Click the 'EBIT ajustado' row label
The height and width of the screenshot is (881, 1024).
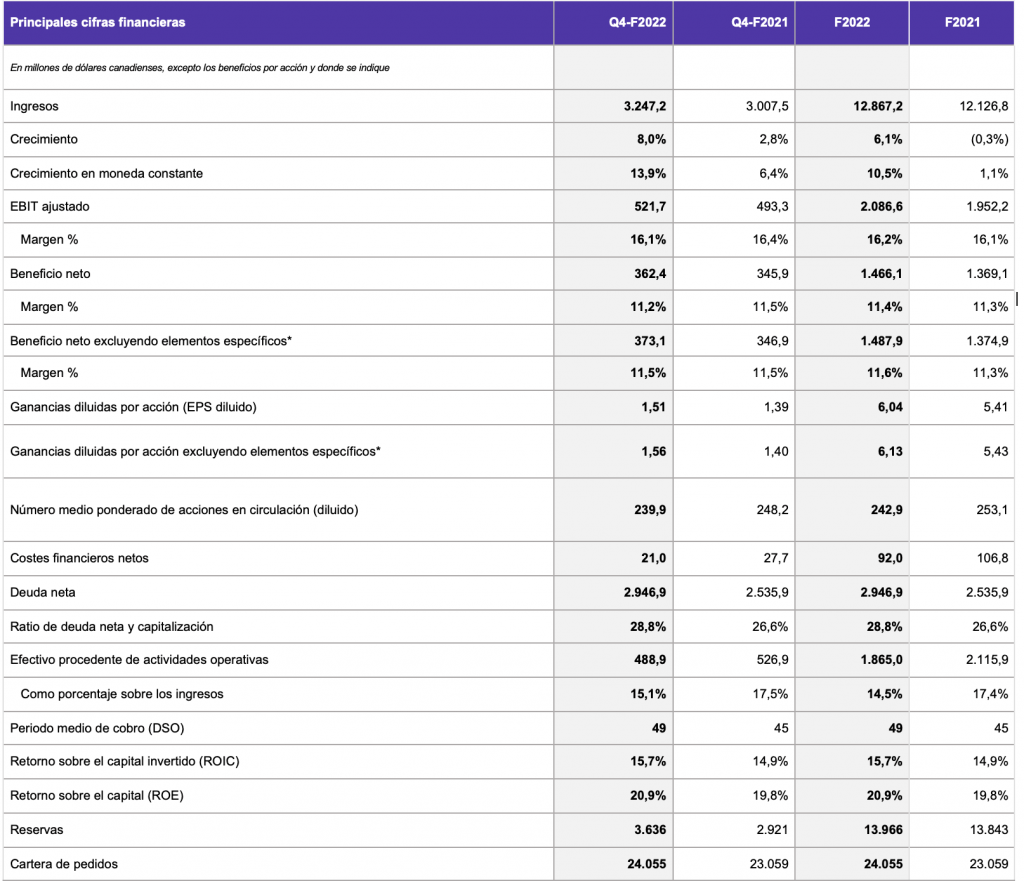(49, 207)
